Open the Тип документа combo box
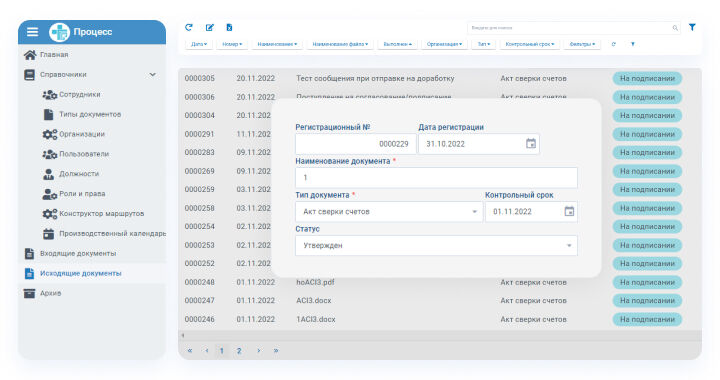 pos(389,212)
